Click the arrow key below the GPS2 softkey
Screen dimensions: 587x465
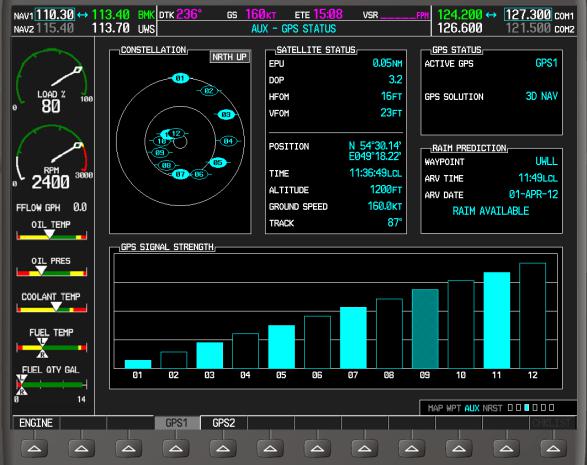[223, 448]
